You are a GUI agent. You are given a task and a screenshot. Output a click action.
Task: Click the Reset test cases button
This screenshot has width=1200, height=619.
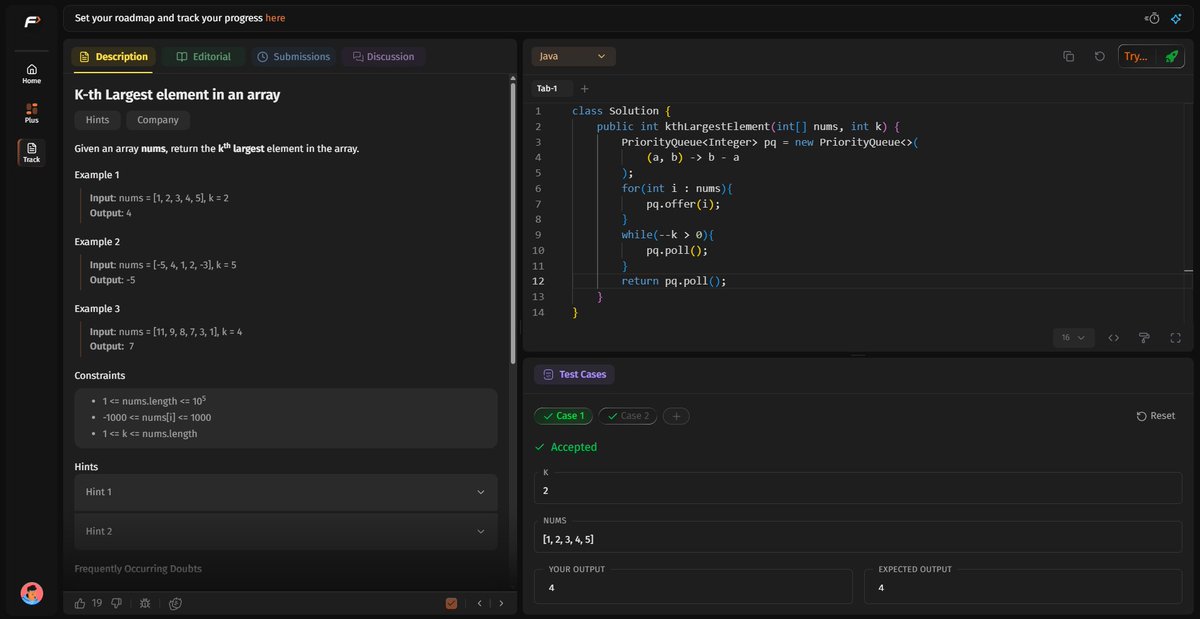click(x=1156, y=416)
